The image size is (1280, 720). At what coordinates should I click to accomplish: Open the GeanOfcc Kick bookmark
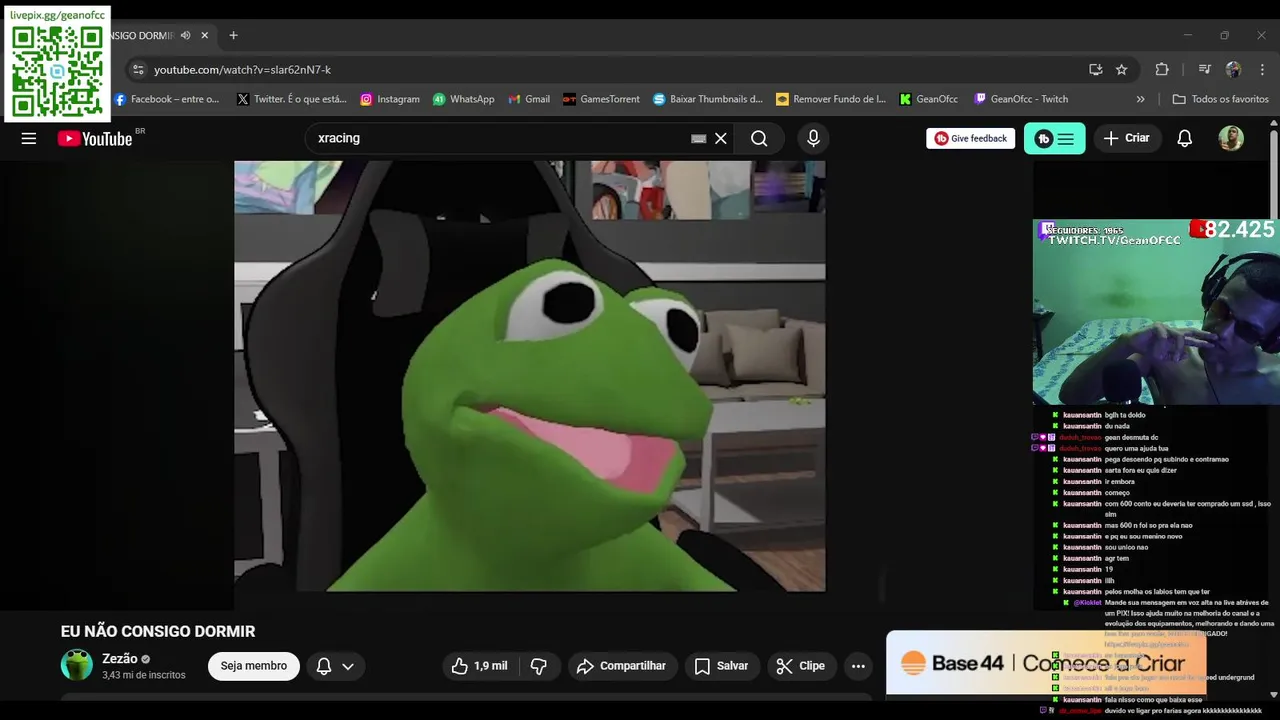pyautogui.click(x=929, y=99)
